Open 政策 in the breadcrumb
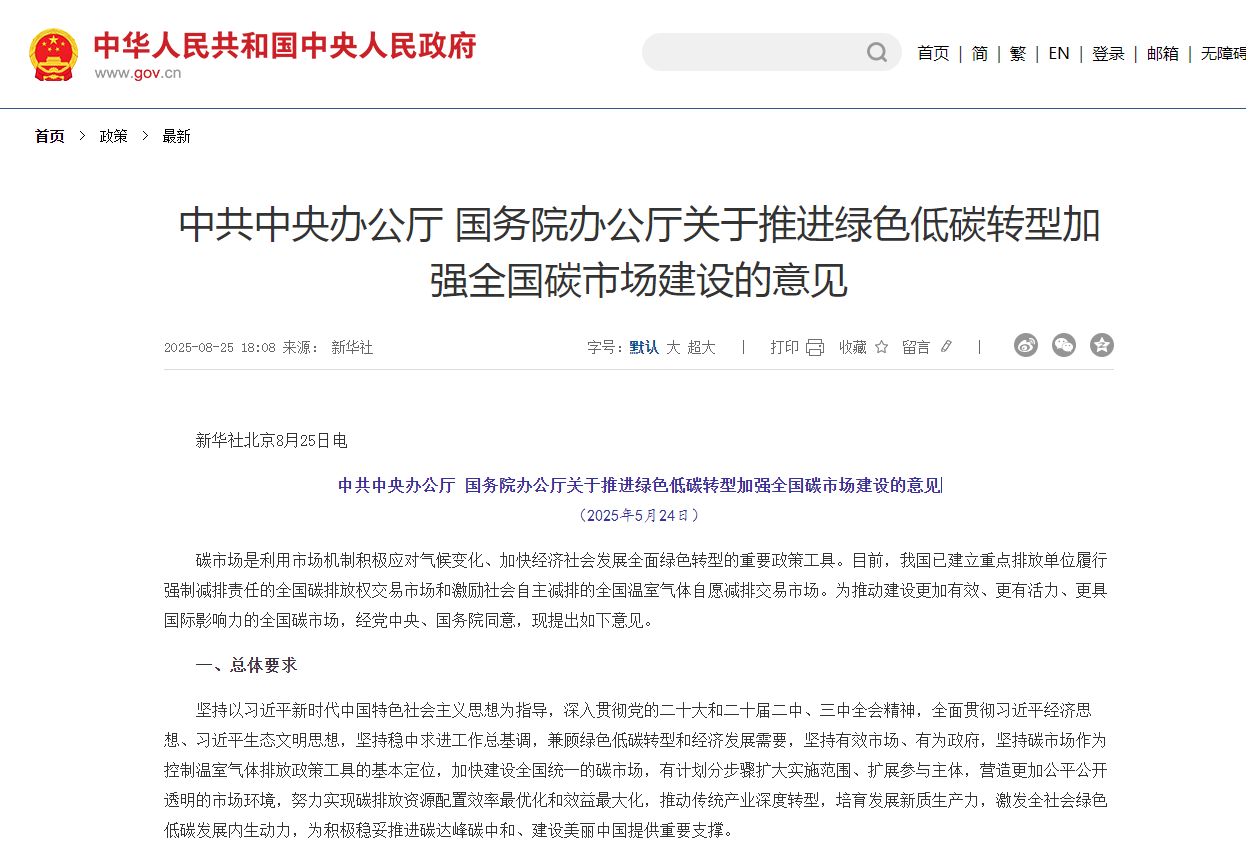The height and width of the screenshot is (856, 1246). [113, 136]
